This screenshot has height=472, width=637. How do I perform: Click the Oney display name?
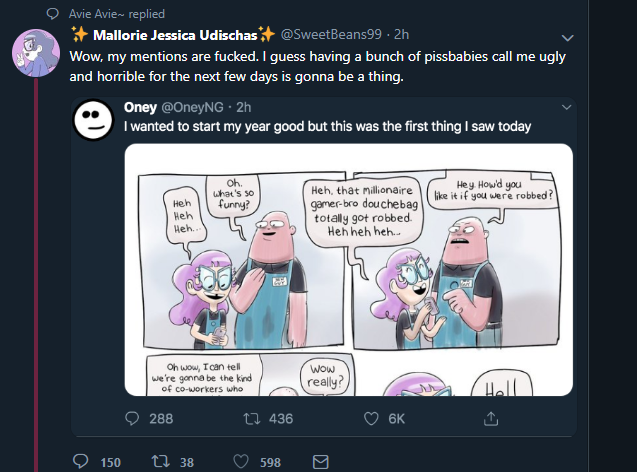[140, 107]
